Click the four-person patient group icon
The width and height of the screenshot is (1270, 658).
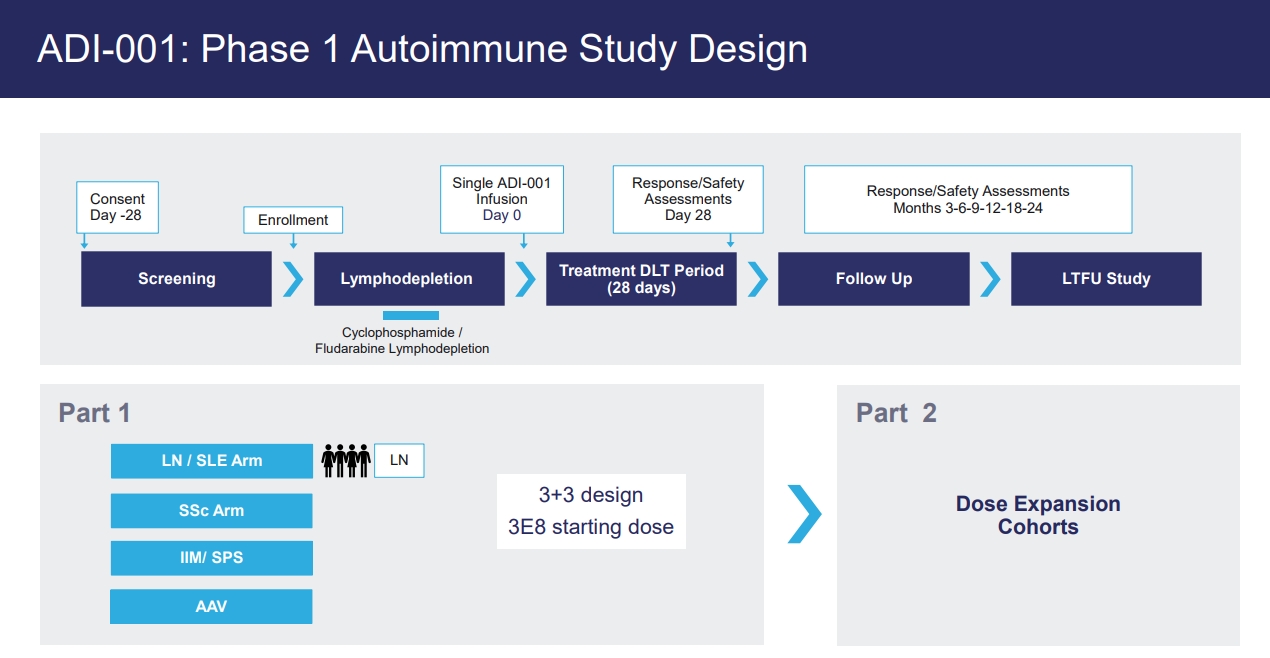[346, 461]
